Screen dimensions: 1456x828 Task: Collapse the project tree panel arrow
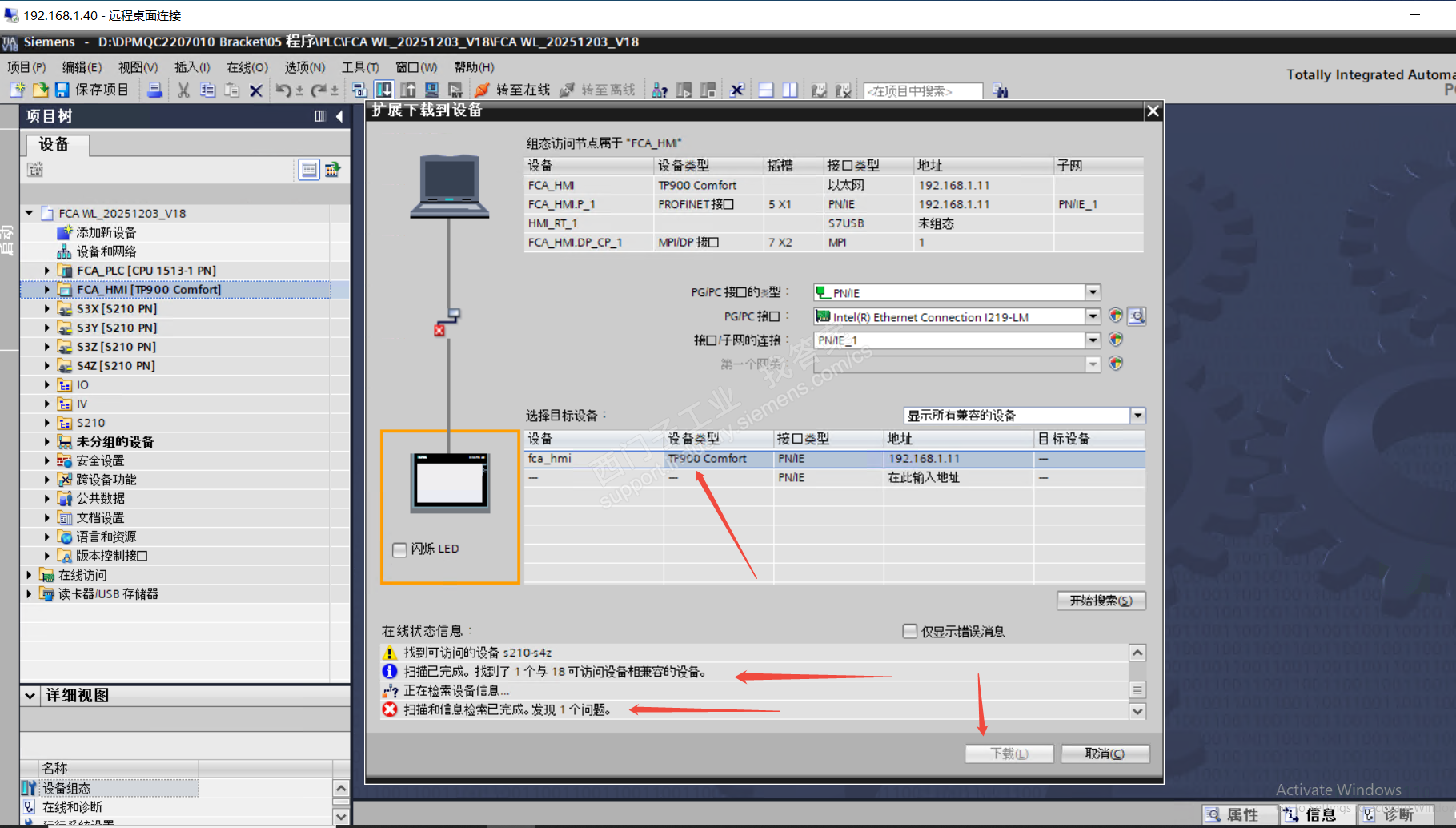339,116
